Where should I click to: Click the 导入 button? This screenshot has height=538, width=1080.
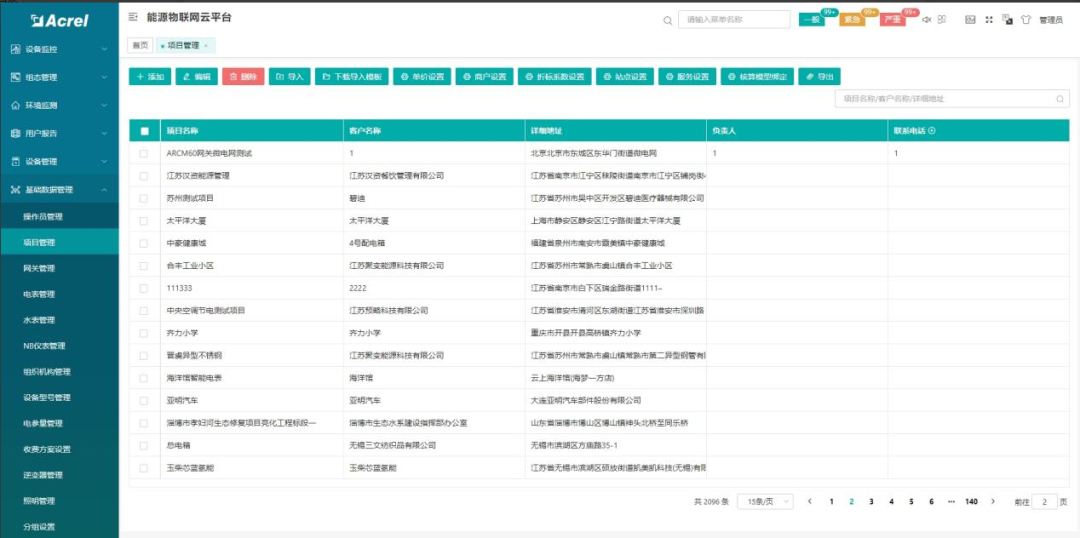[290, 77]
